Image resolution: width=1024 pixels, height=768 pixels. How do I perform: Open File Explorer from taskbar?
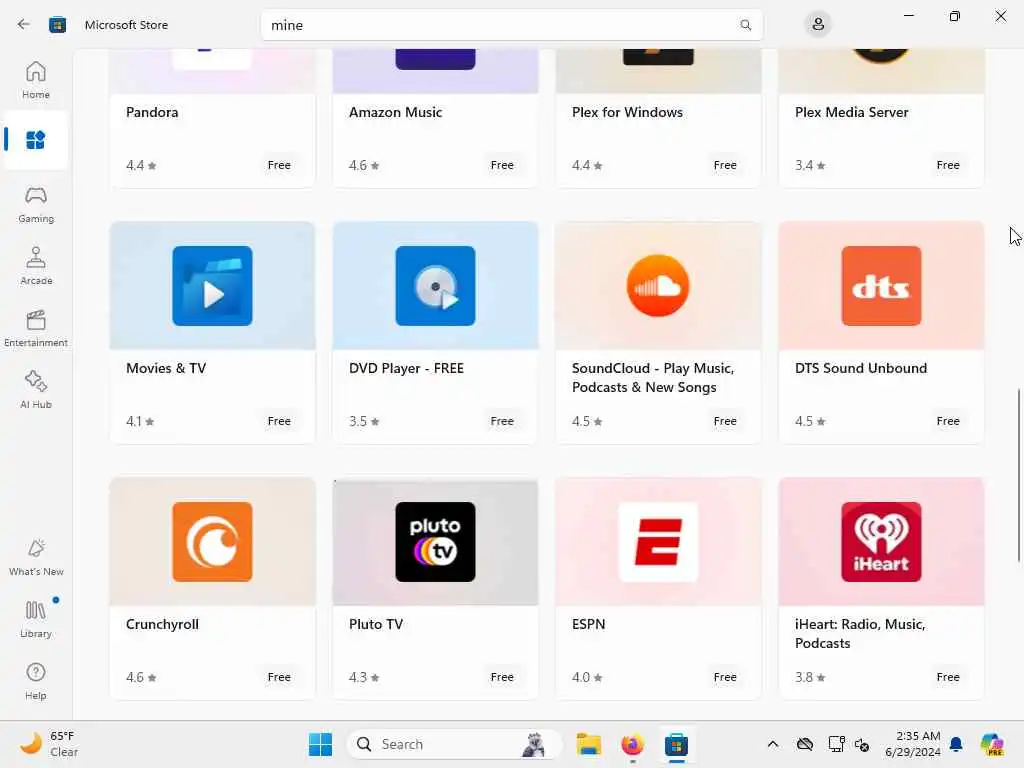pyautogui.click(x=588, y=744)
